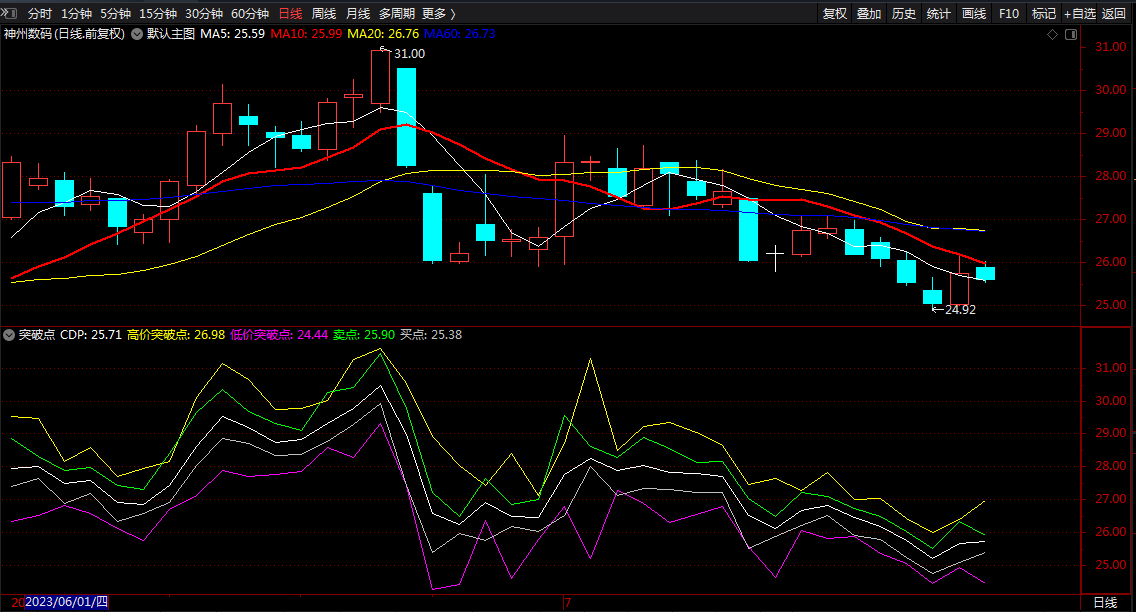This screenshot has height=612, width=1136.
Task: Switch to the 分时 tab
Action: [x=39, y=14]
